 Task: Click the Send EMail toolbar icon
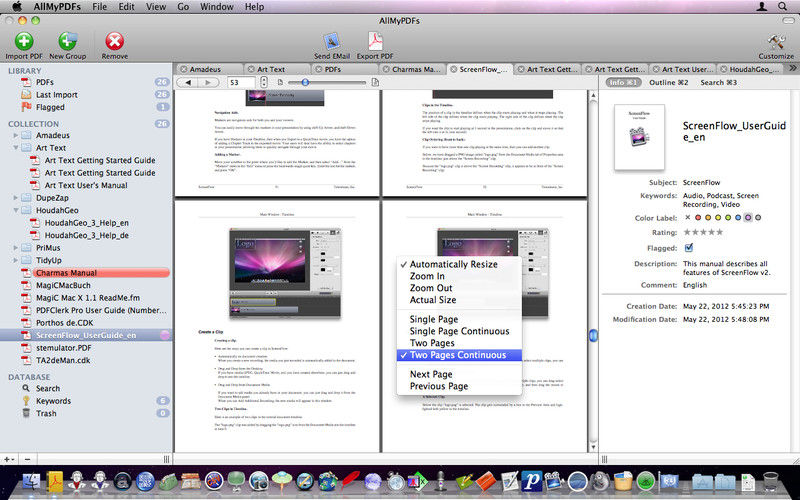click(x=332, y=41)
